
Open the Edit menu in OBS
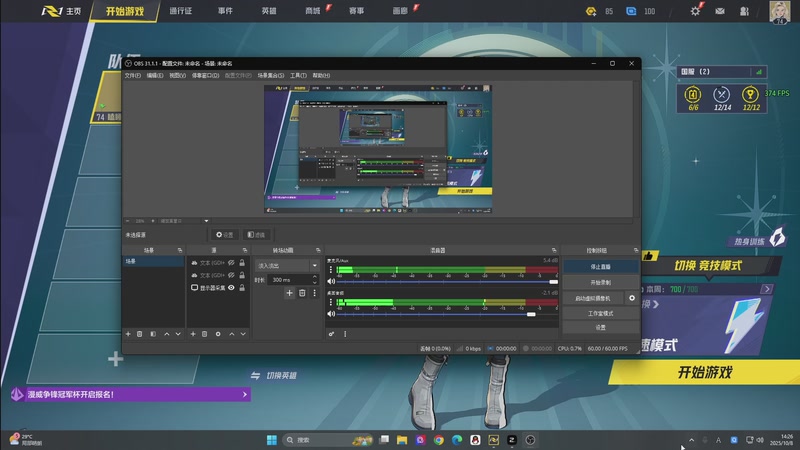155,76
